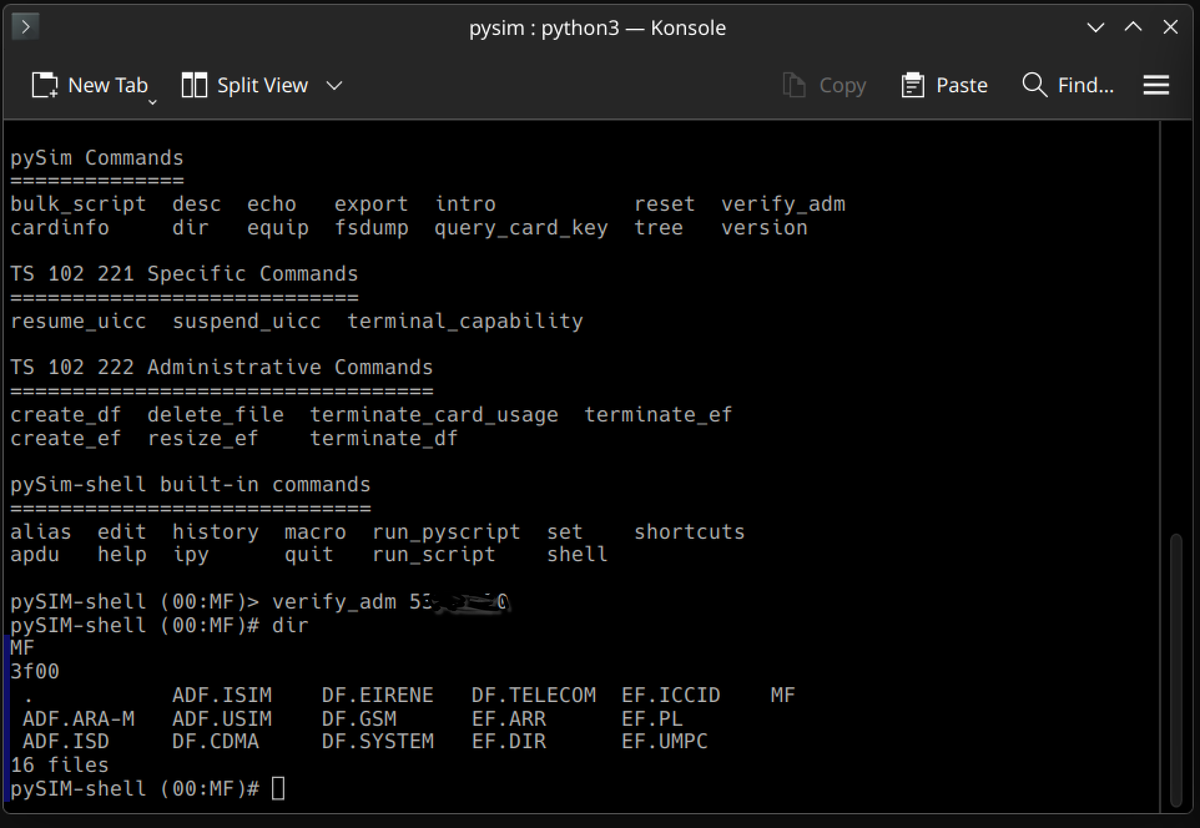1200x828 pixels.
Task: Click the terminal prompt cursor
Action: pyautogui.click(x=278, y=789)
